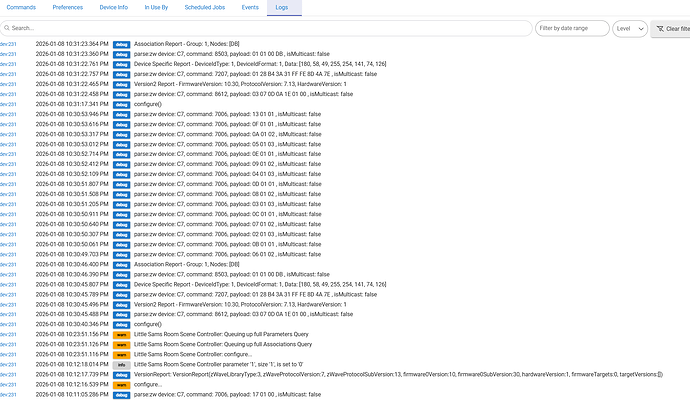Click the magnifier icon in search box
The width and height of the screenshot is (690, 400).
coord(8,29)
